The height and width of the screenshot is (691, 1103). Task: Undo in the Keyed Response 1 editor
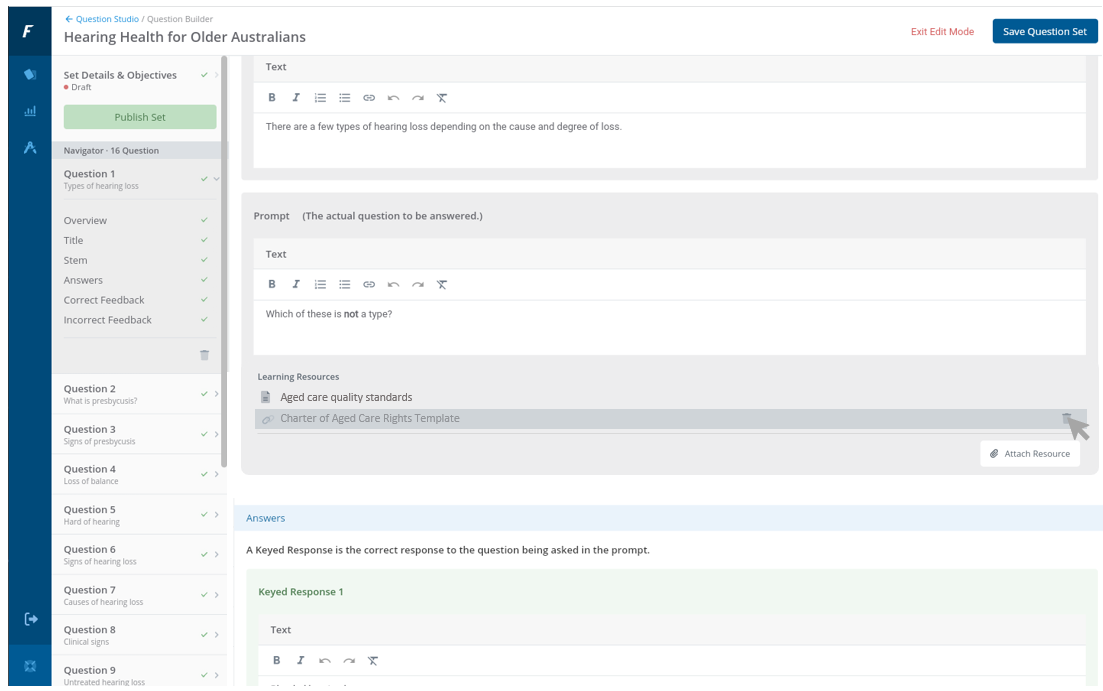[325, 661]
